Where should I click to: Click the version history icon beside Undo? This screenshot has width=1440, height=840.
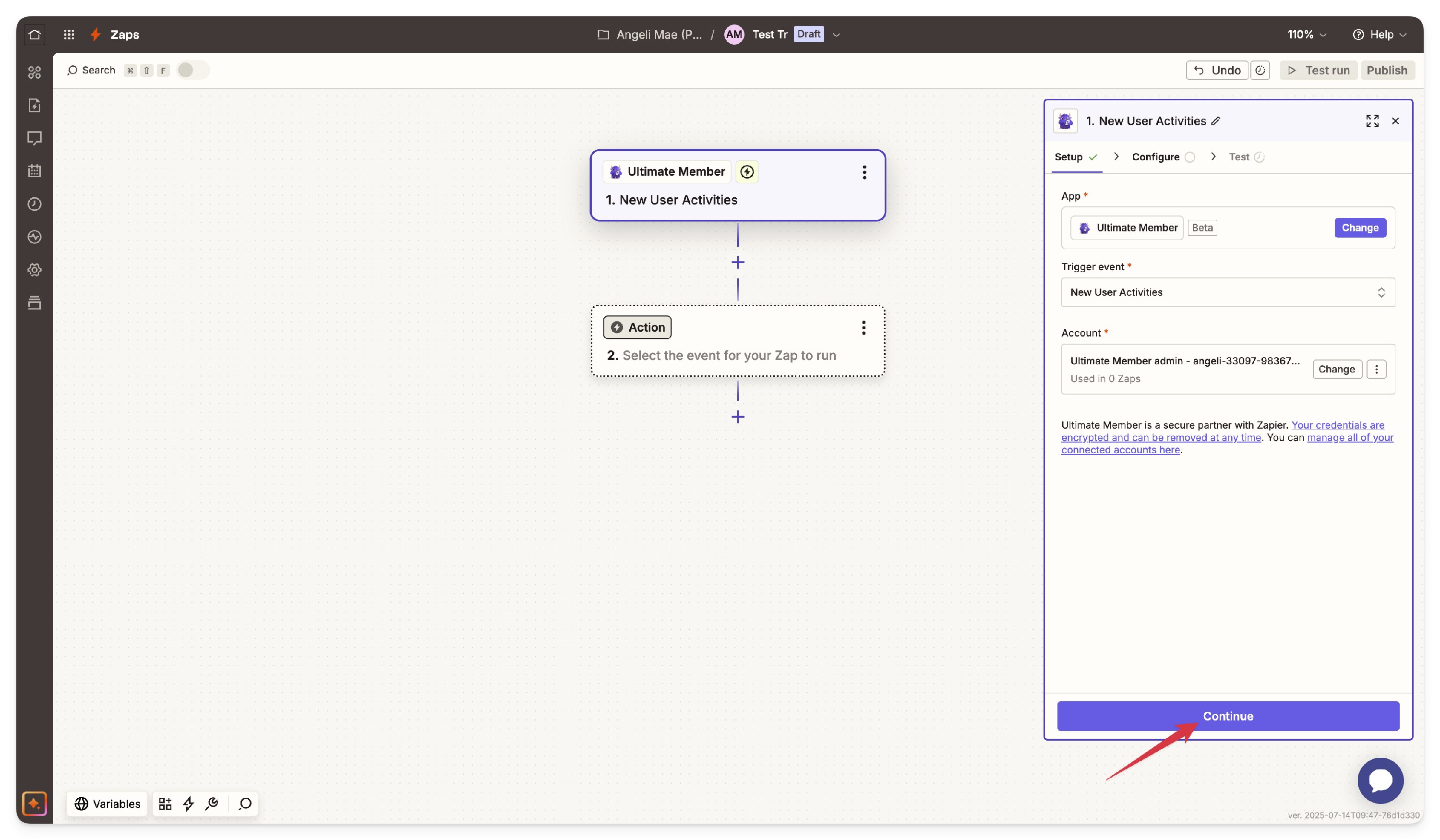pyautogui.click(x=1260, y=70)
